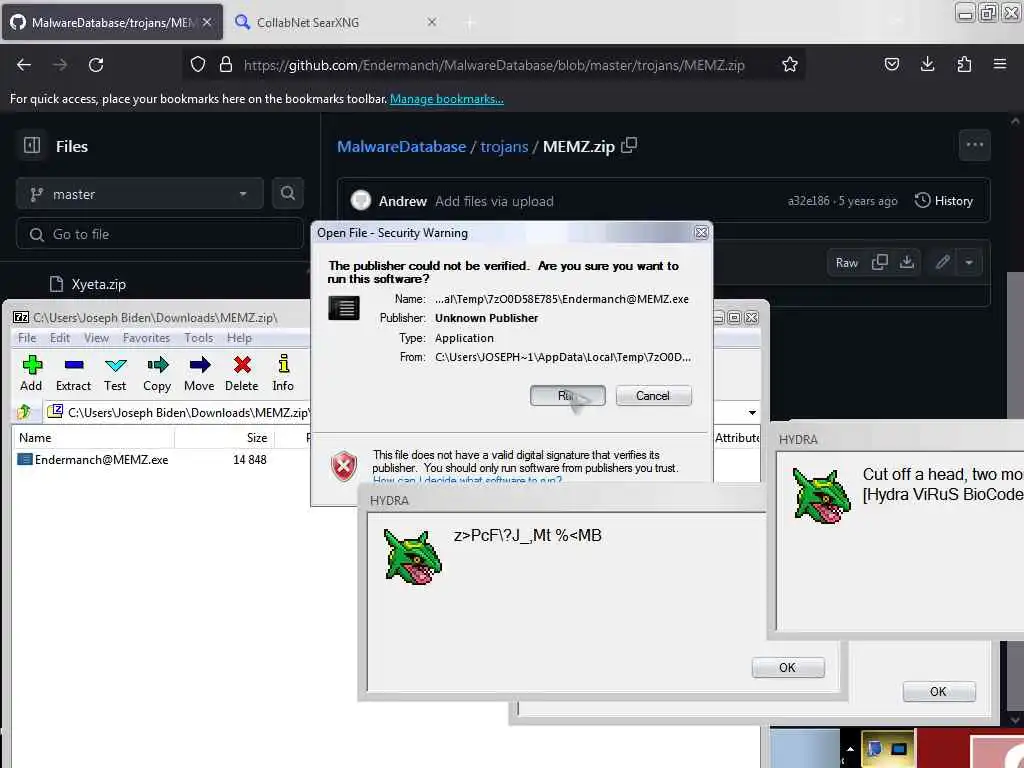Select Endermanch@MEMZ.exe in 7-Zip list

(x=101, y=460)
